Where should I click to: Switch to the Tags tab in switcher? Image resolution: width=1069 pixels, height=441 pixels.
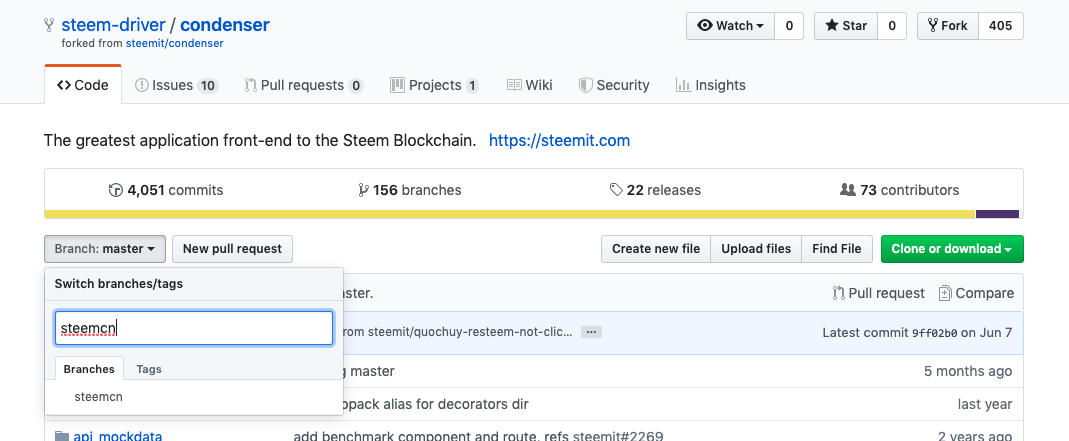click(x=149, y=369)
